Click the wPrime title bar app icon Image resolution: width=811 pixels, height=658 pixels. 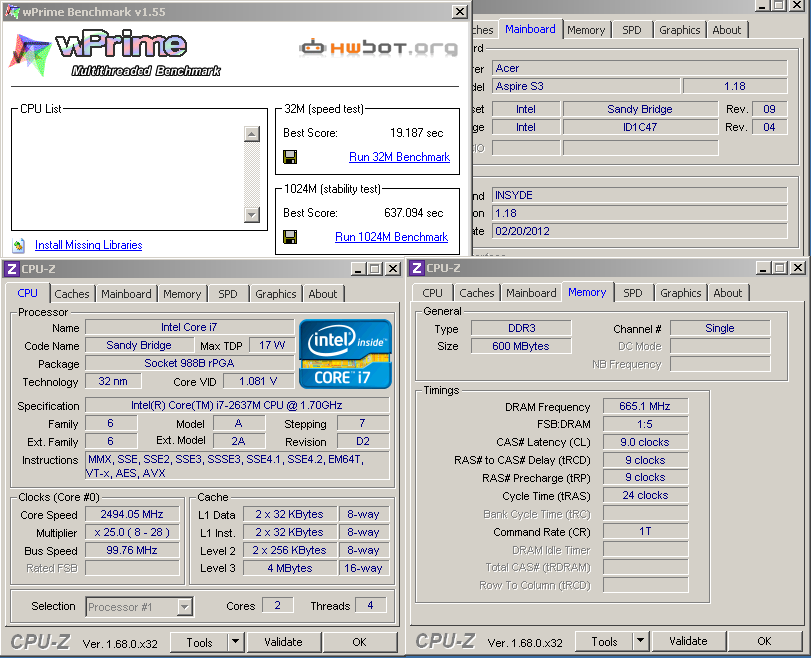tap(12, 11)
